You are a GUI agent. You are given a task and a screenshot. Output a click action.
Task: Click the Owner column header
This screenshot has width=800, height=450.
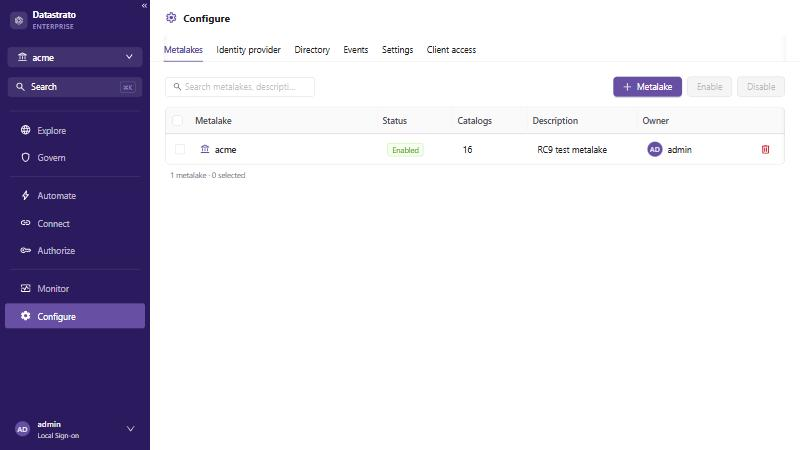coord(656,121)
